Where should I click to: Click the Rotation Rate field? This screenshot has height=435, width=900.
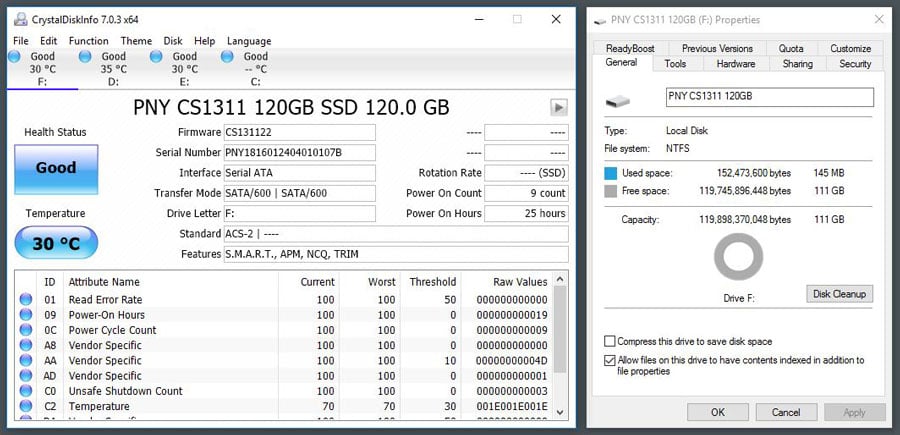[x=526, y=173]
